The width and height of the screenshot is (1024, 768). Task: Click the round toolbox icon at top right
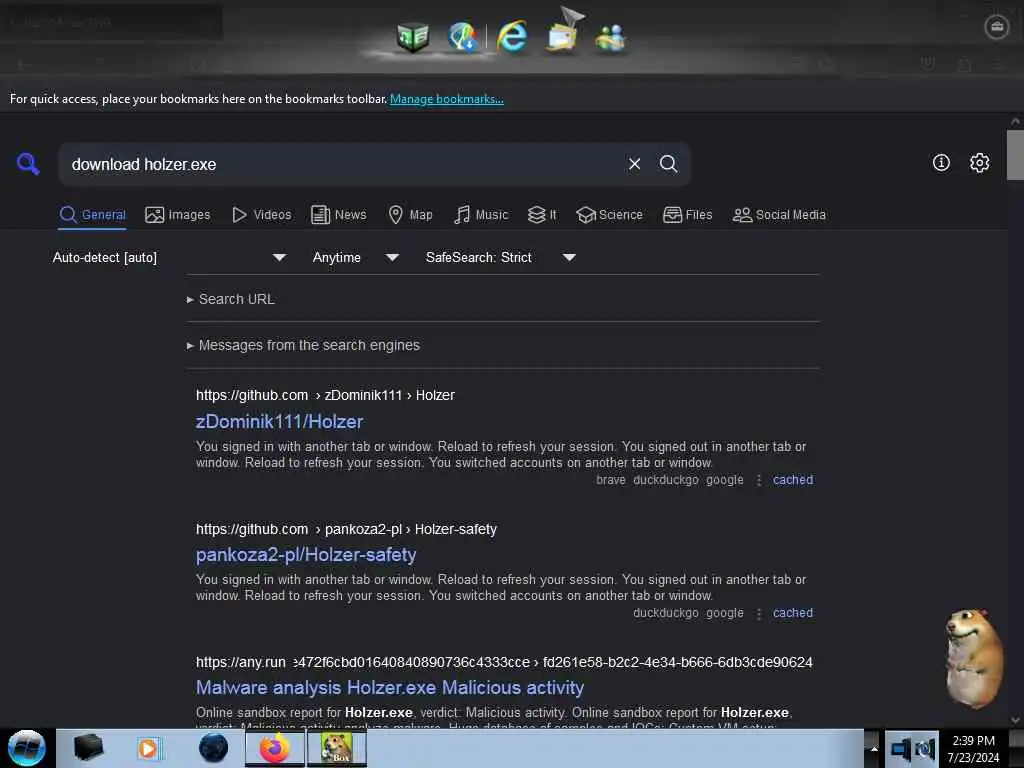click(997, 27)
